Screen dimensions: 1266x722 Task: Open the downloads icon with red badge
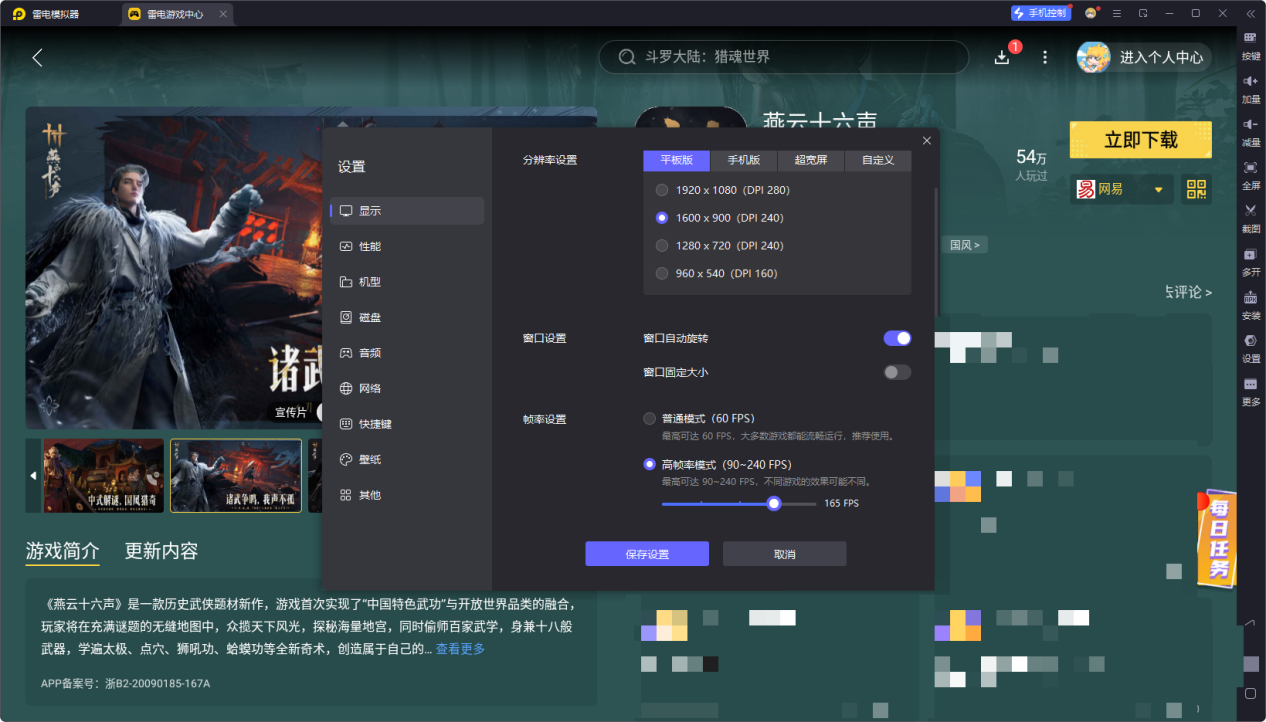[x=1002, y=57]
